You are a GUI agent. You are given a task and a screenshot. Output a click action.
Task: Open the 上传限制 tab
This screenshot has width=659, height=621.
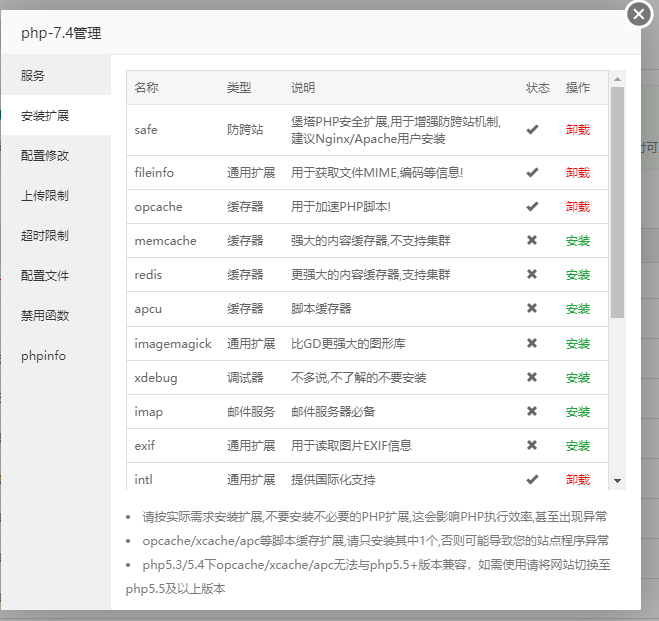tap(56, 195)
